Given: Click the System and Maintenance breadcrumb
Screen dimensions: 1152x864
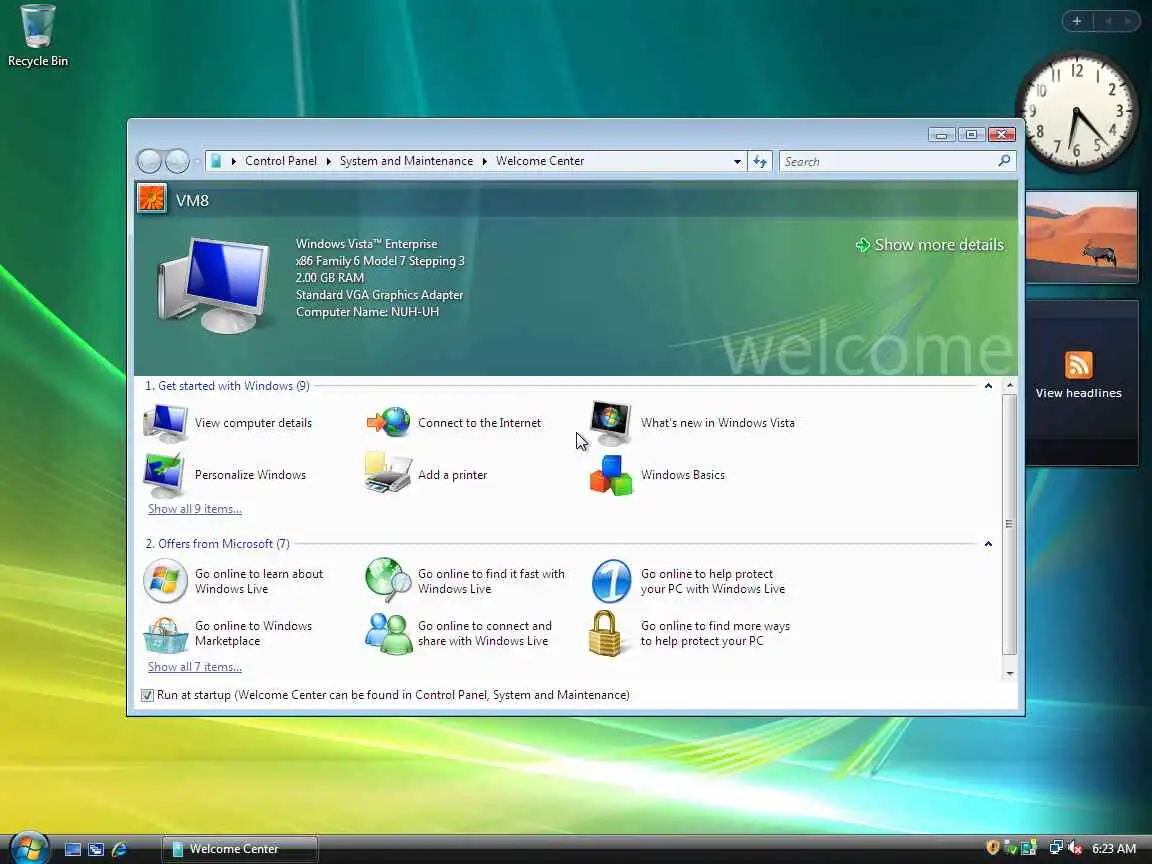Looking at the screenshot, I should tap(406, 161).
